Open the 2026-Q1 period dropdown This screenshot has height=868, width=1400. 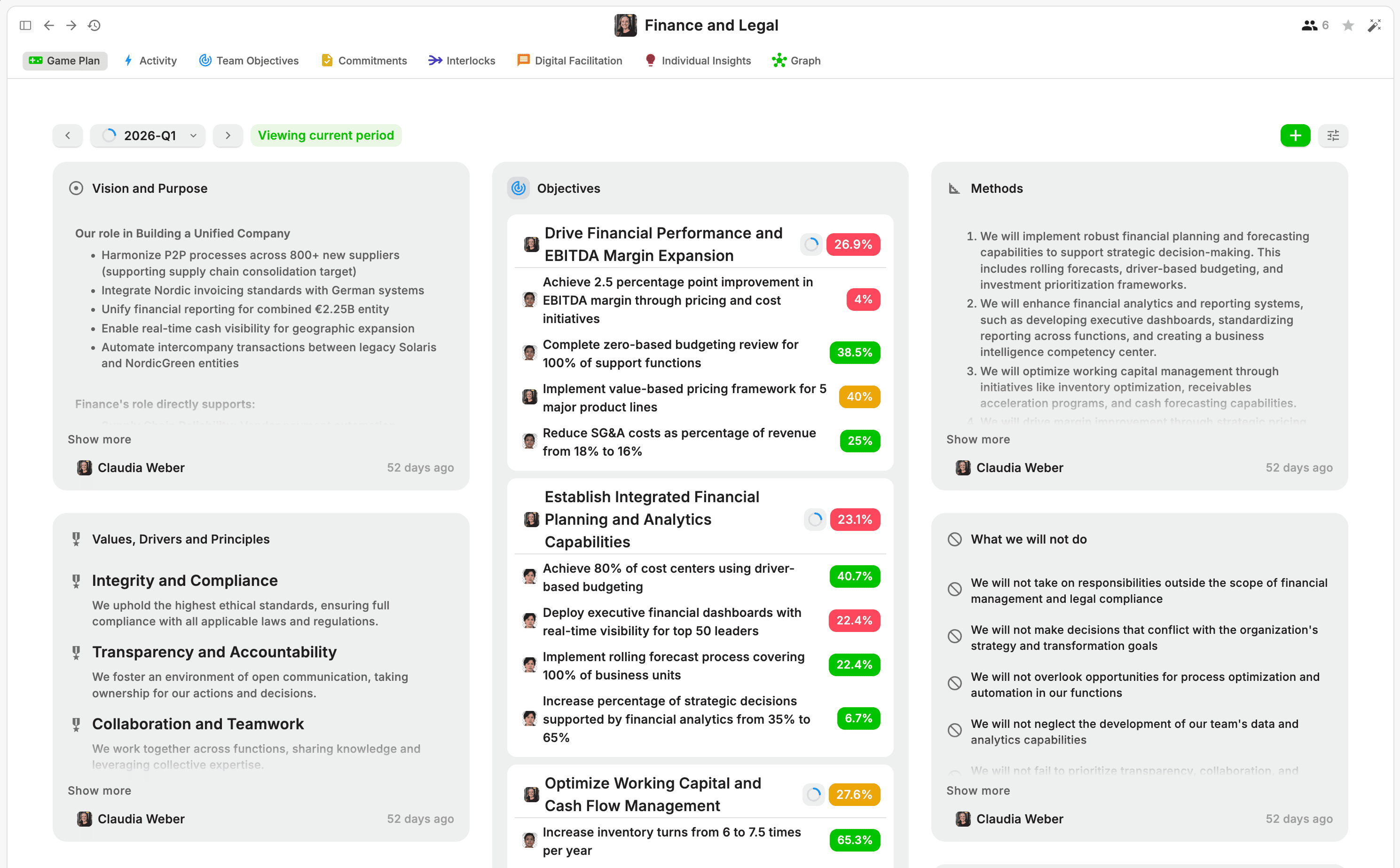pos(148,135)
